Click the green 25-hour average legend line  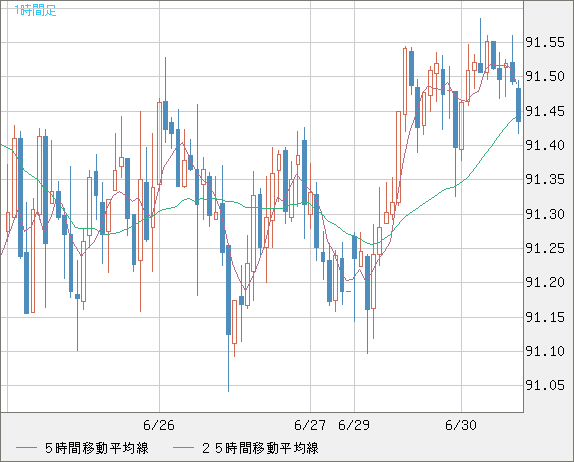pos(183,448)
